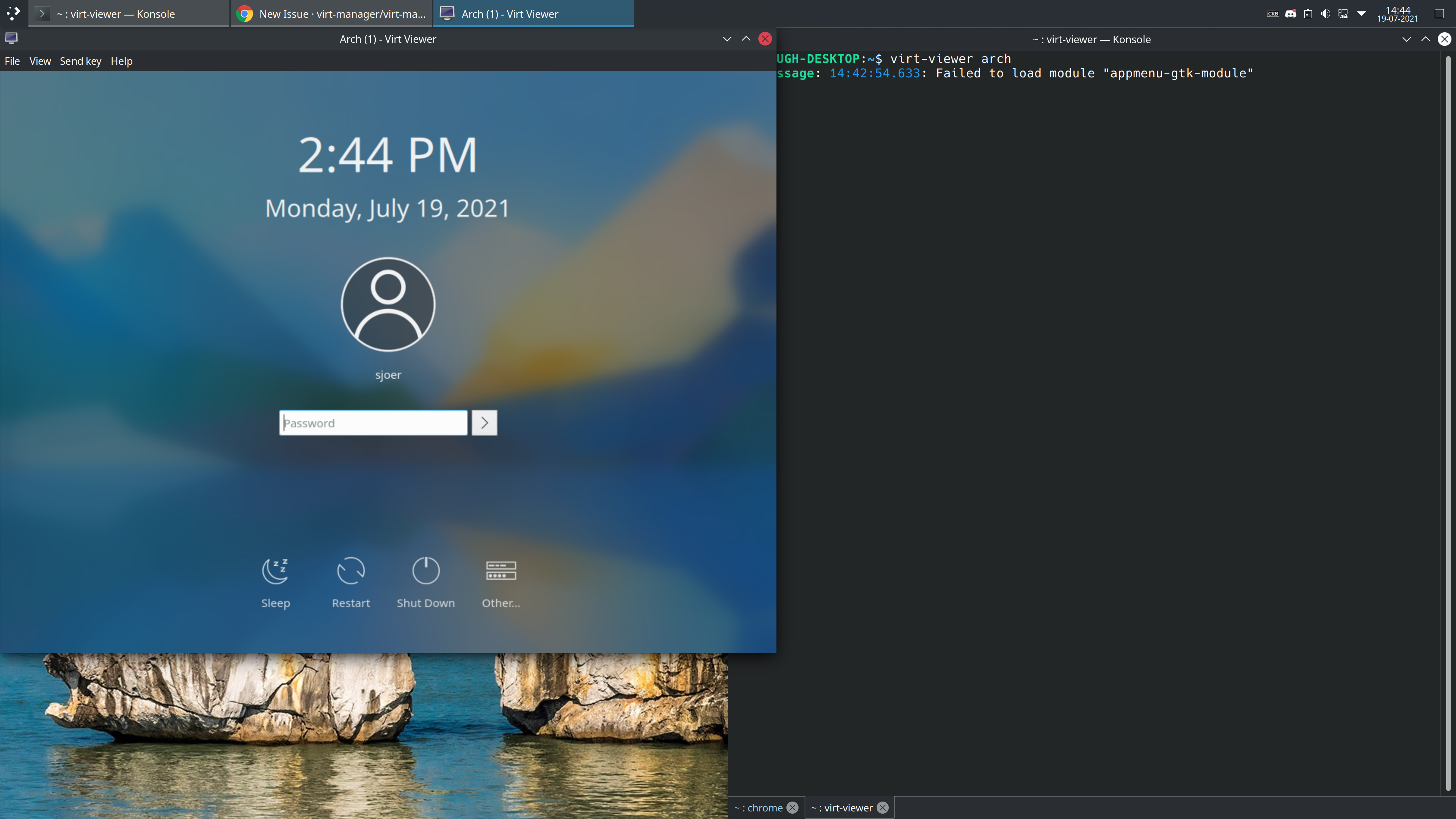Open the Send key menu
This screenshot has height=819, width=1456.
pyautogui.click(x=80, y=61)
